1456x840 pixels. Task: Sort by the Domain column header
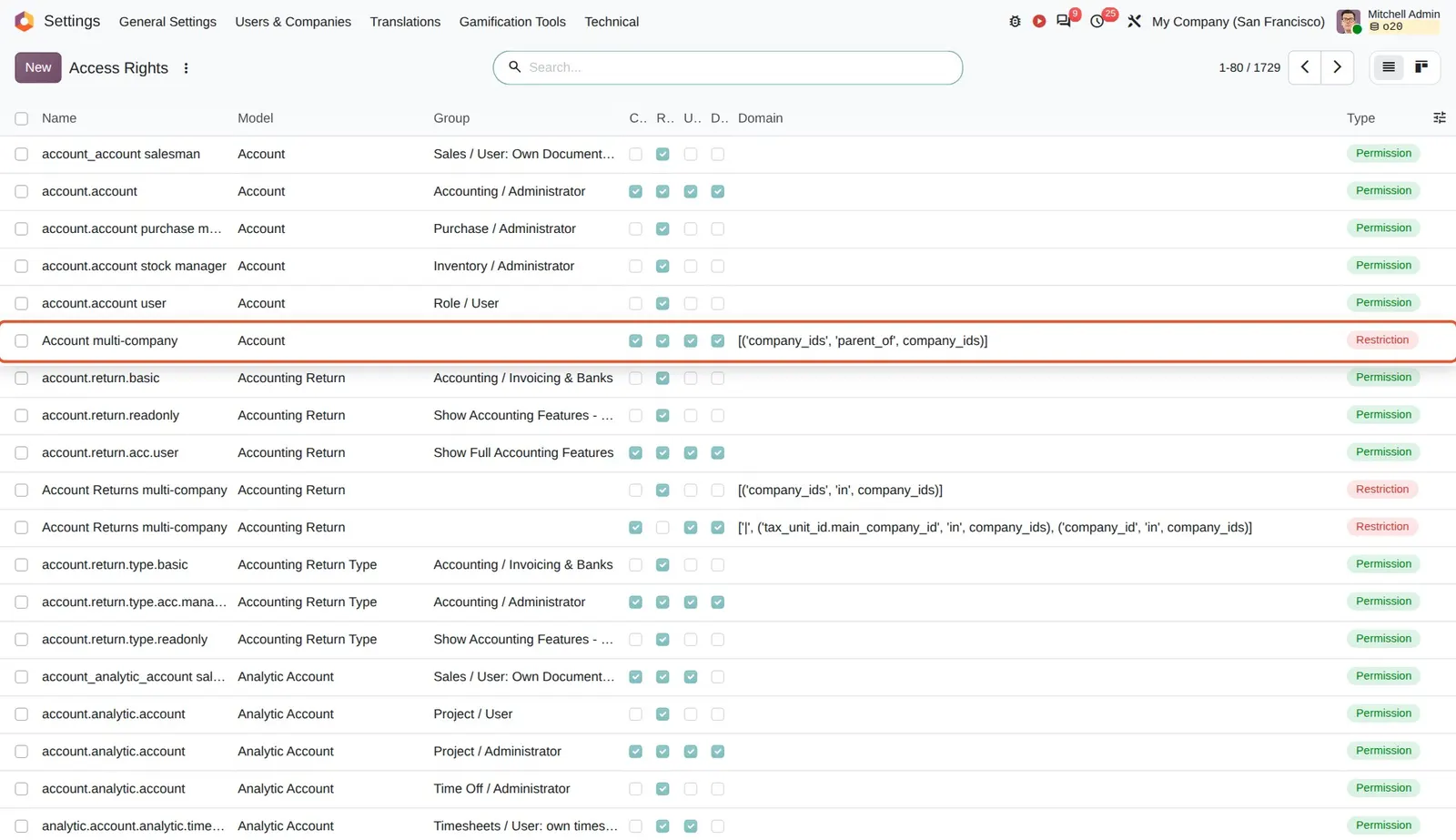click(761, 118)
